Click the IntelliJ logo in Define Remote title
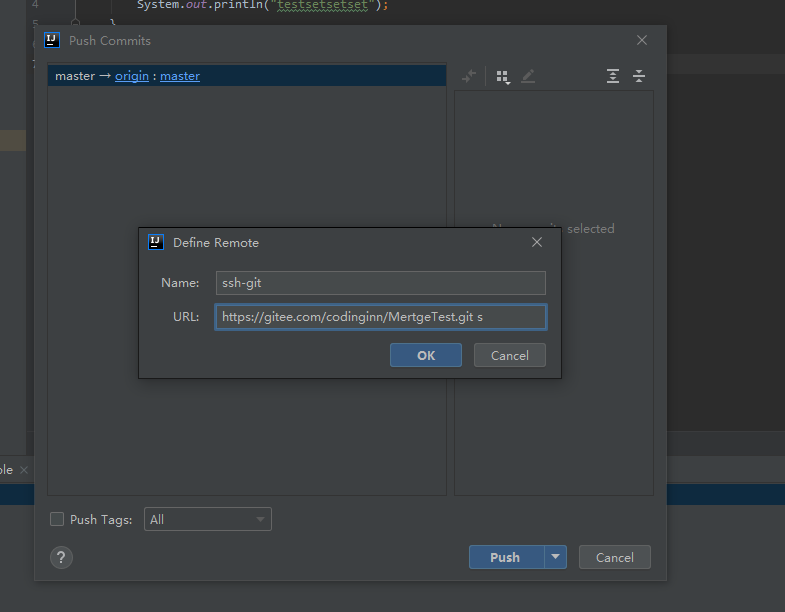 [x=156, y=242]
